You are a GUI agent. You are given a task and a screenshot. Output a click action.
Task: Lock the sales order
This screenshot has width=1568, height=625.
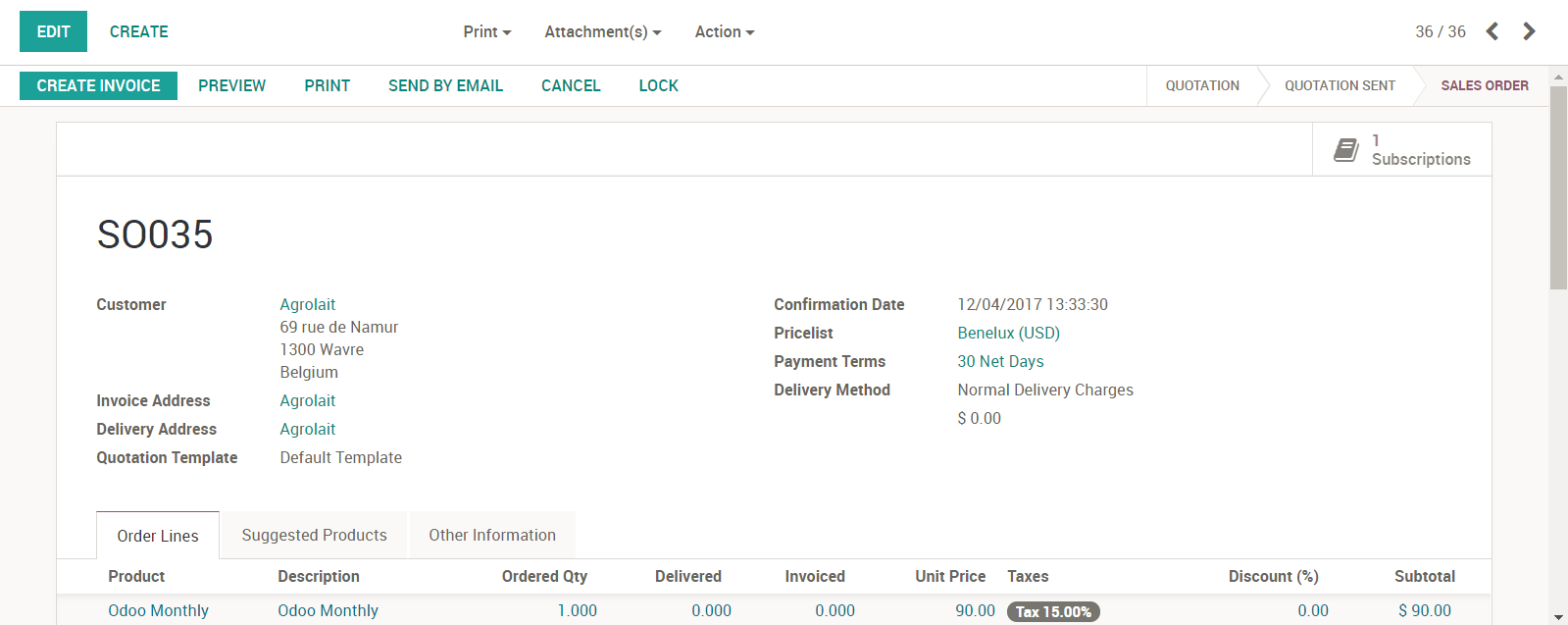(x=658, y=85)
